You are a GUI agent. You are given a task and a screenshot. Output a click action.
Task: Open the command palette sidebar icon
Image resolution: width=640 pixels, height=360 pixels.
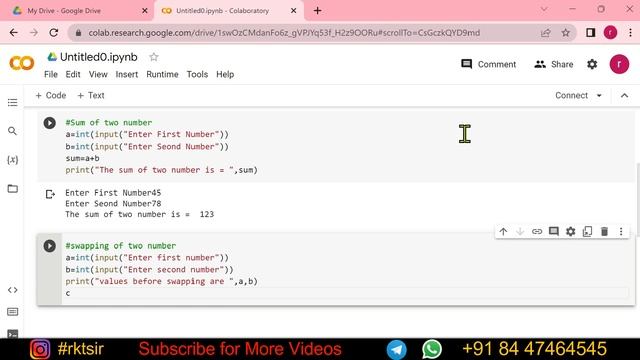click(x=13, y=312)
